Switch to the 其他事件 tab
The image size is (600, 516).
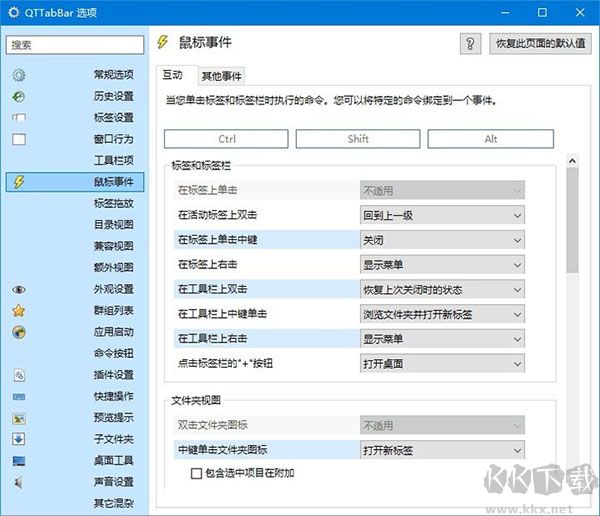click(x=221, y=76)
